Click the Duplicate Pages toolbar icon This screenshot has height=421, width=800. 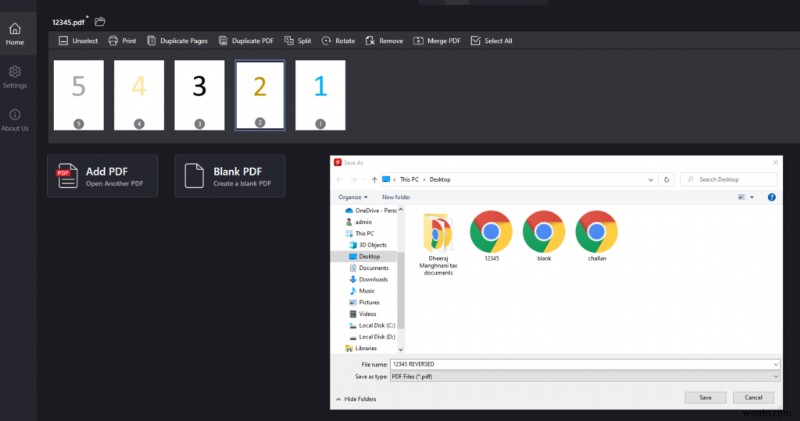(x=152, y=41)
